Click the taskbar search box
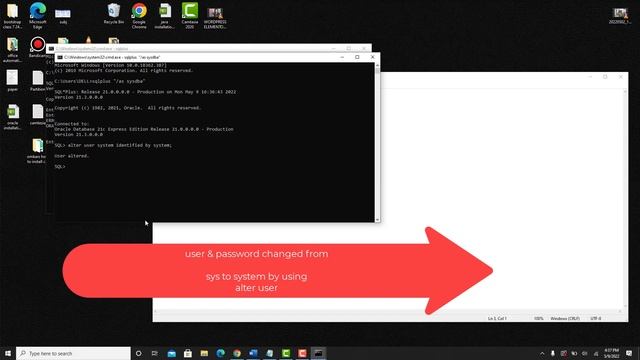 click(x=73, y=353)
